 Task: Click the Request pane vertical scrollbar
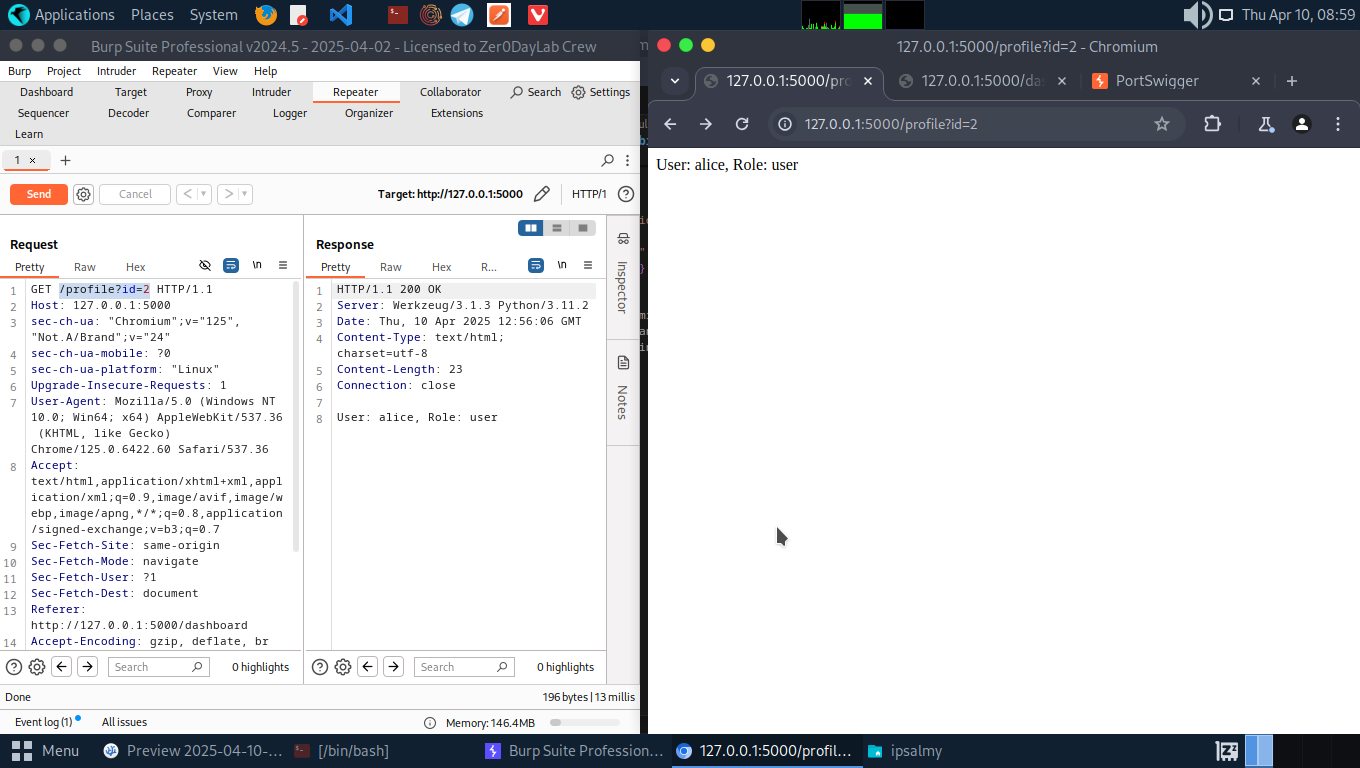[x=296, y=415]
